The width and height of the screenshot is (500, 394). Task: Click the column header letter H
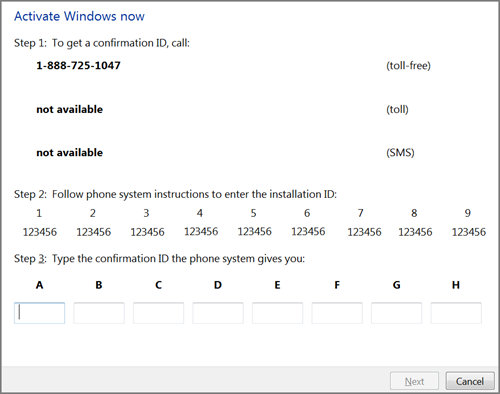(x=456, y=285)
